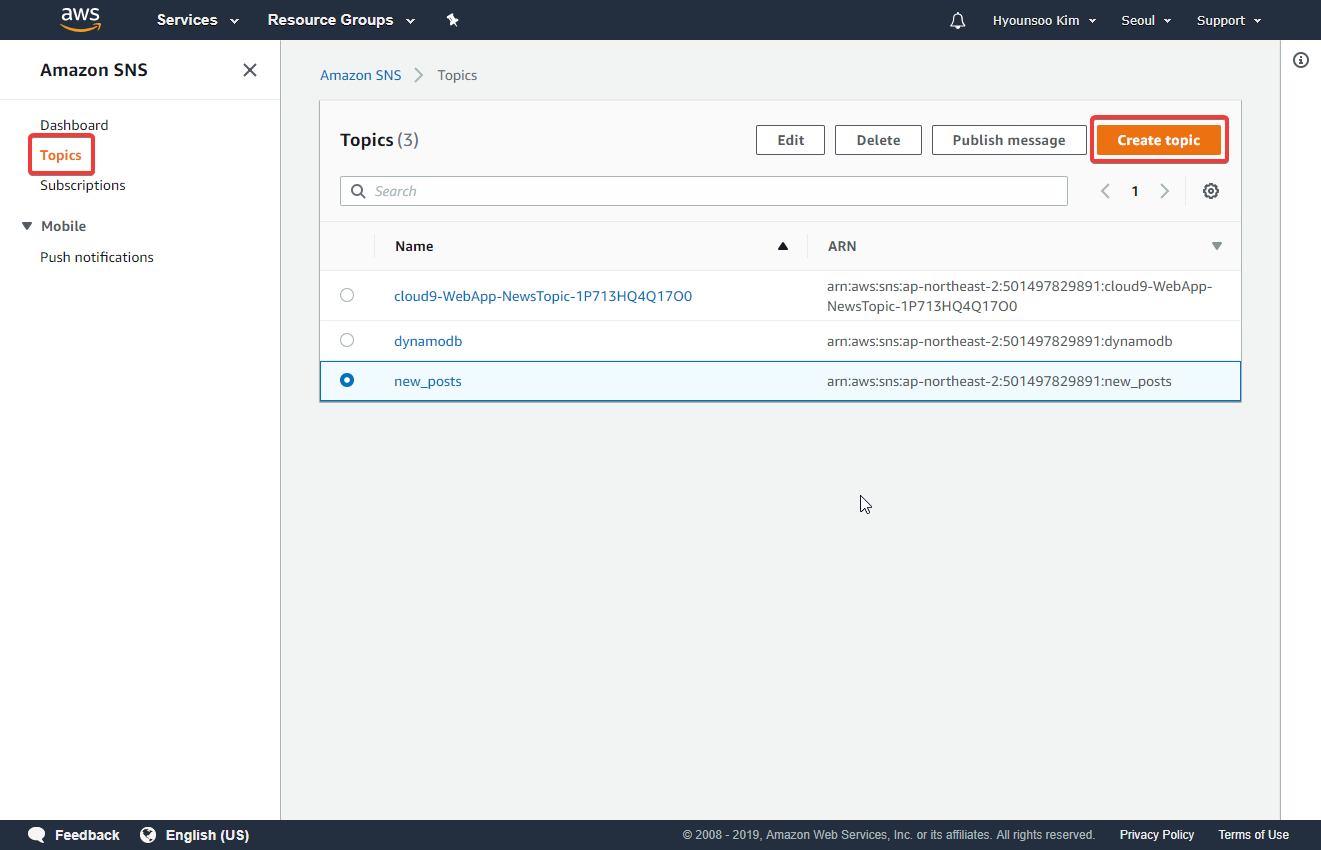Click the Name column header
1321x850 pixels.
414,246
